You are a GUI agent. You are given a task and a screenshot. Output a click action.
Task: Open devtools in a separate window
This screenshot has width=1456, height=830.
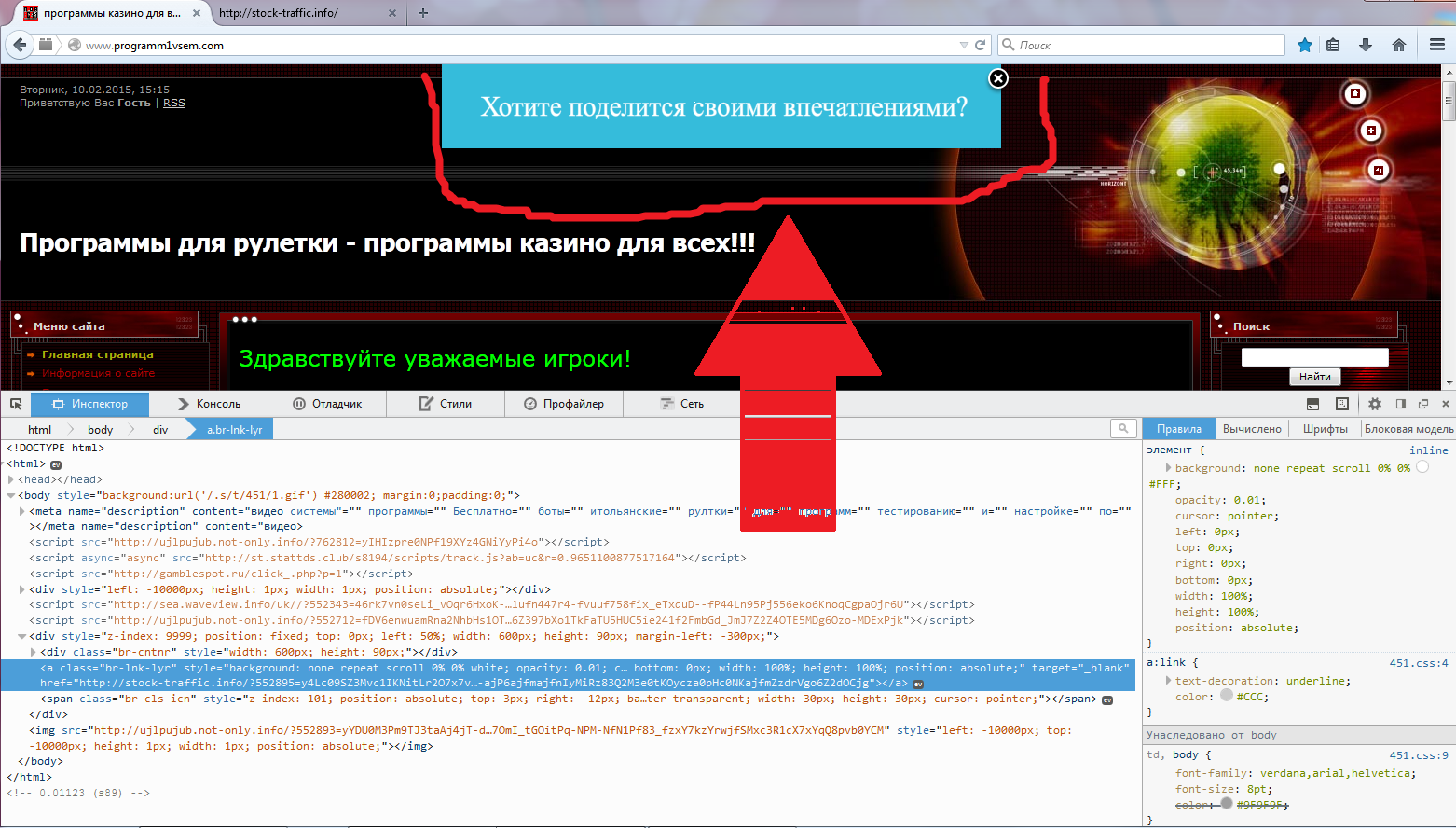pyautogui.click(x=1423, y=404)
